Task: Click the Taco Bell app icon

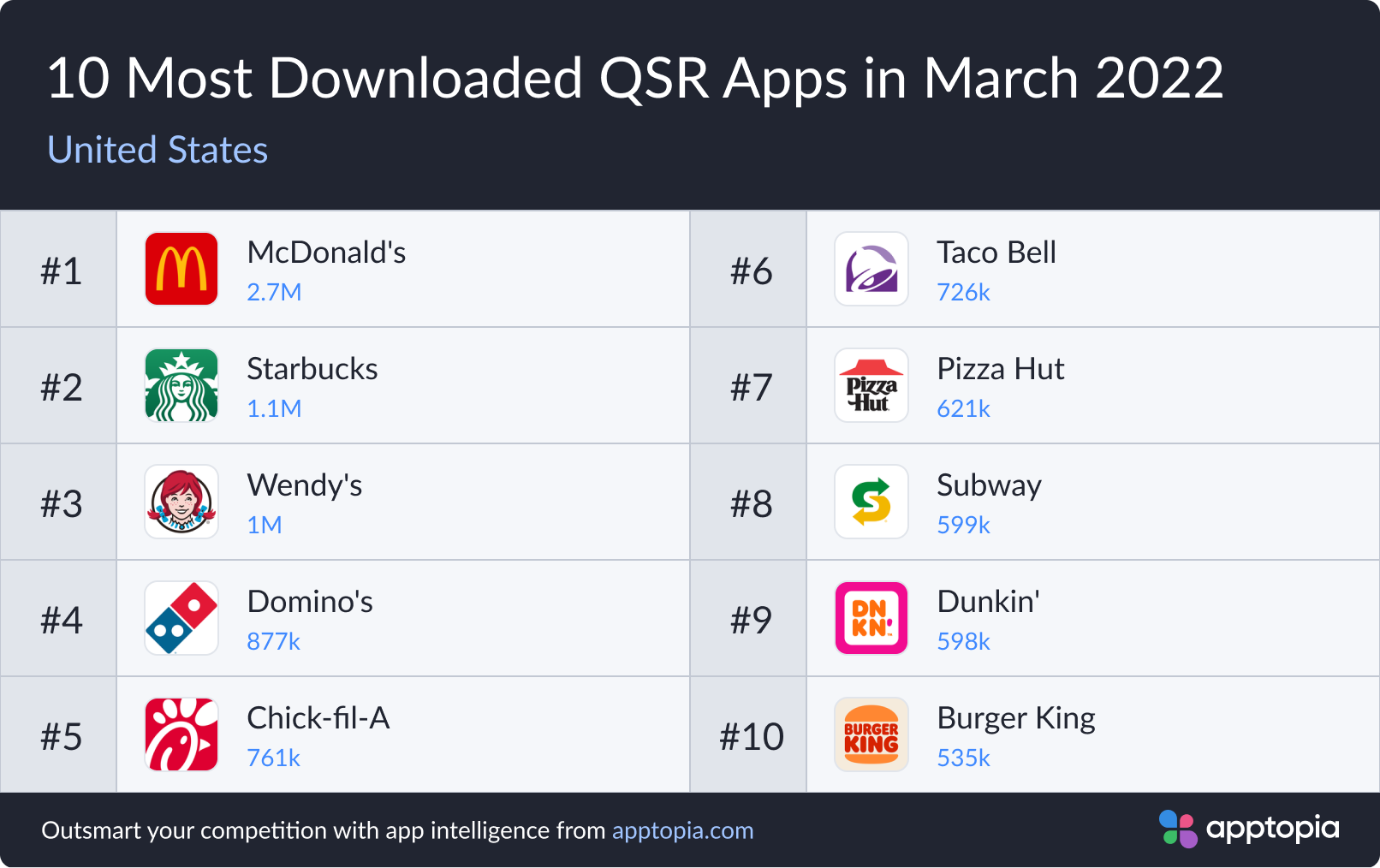Action: (871, 269)
